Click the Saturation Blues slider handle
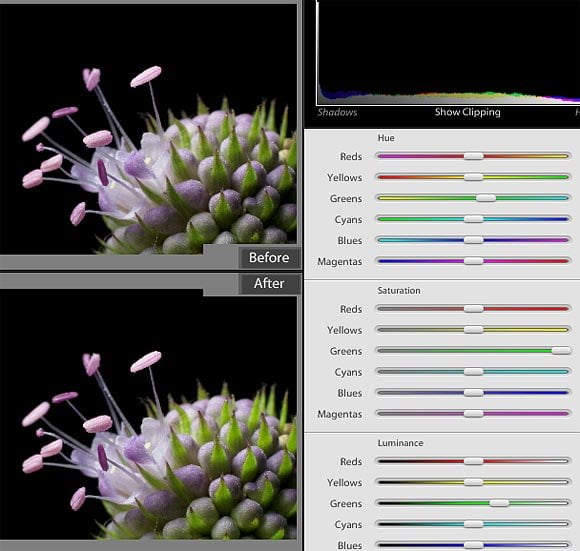Viewport: 580px width, 551px height. pyautogui.click(x=473, y=393)
